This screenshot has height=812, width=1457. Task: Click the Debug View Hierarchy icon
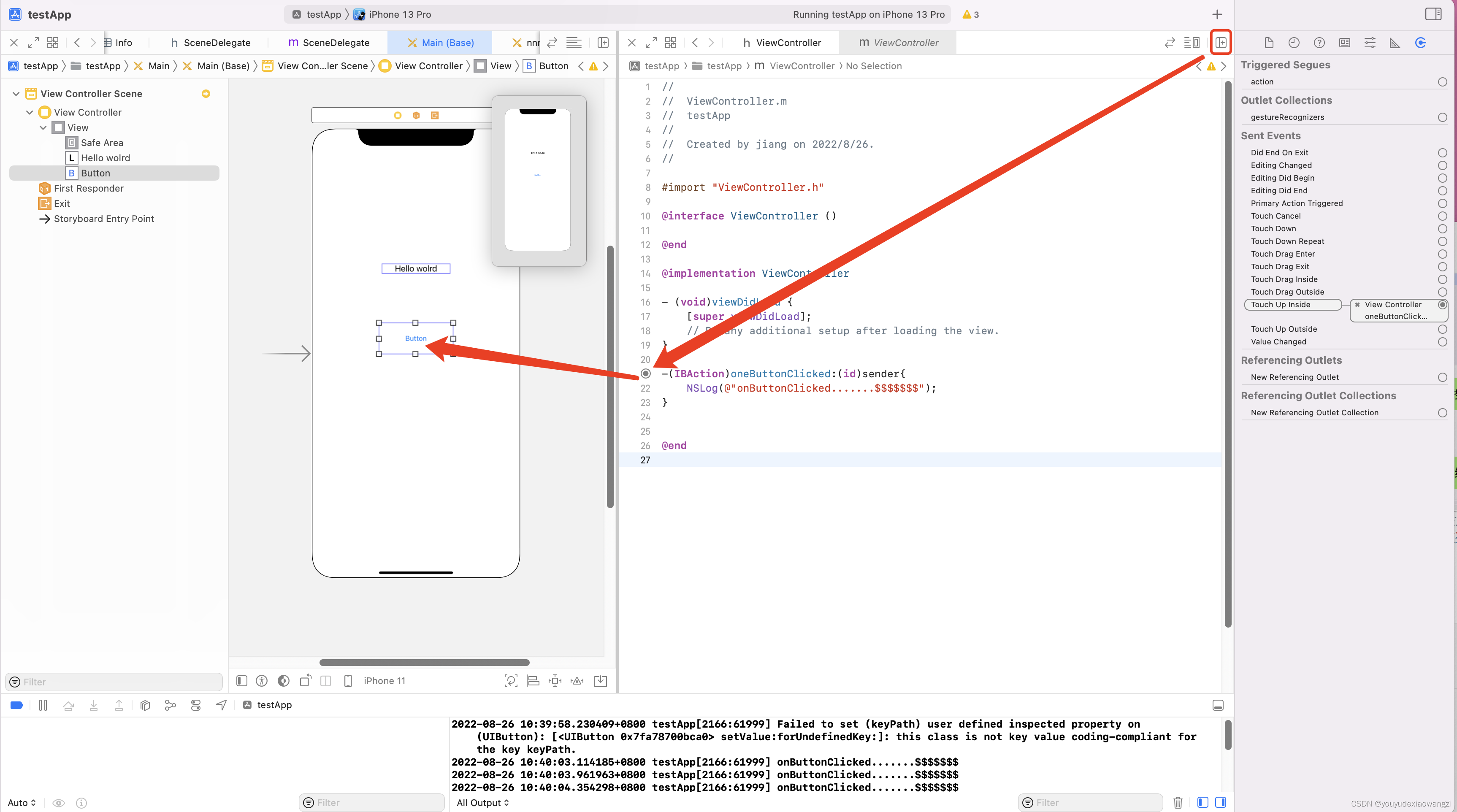[145, 705]
